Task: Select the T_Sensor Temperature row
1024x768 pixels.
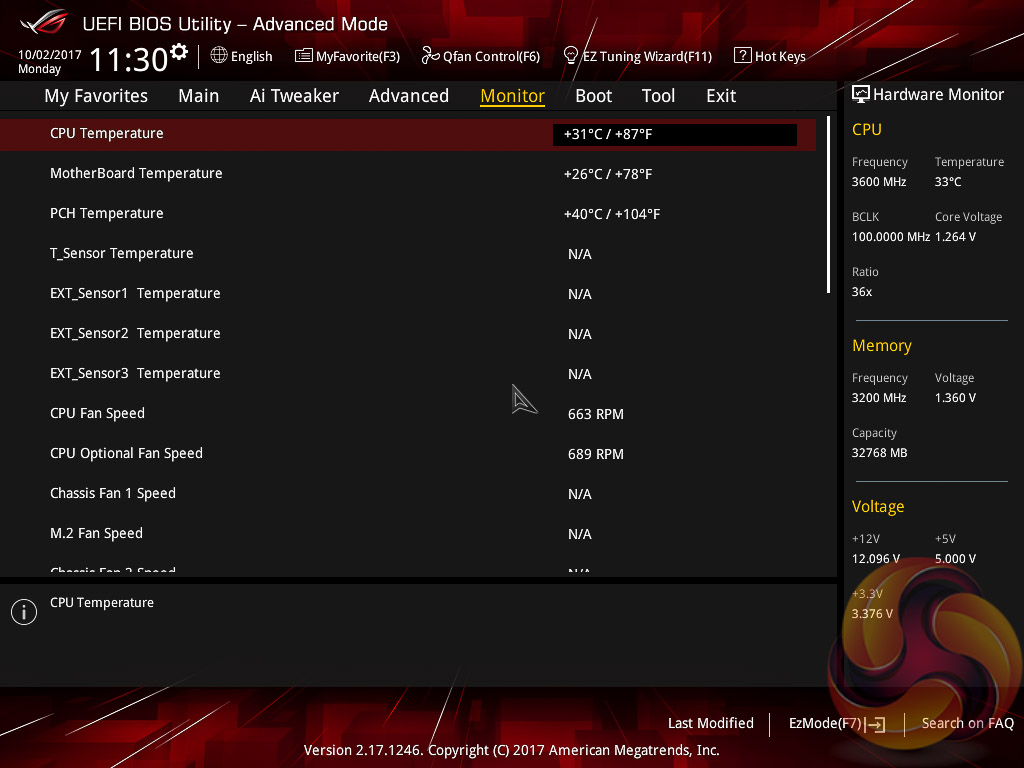Action: (408, 253)
